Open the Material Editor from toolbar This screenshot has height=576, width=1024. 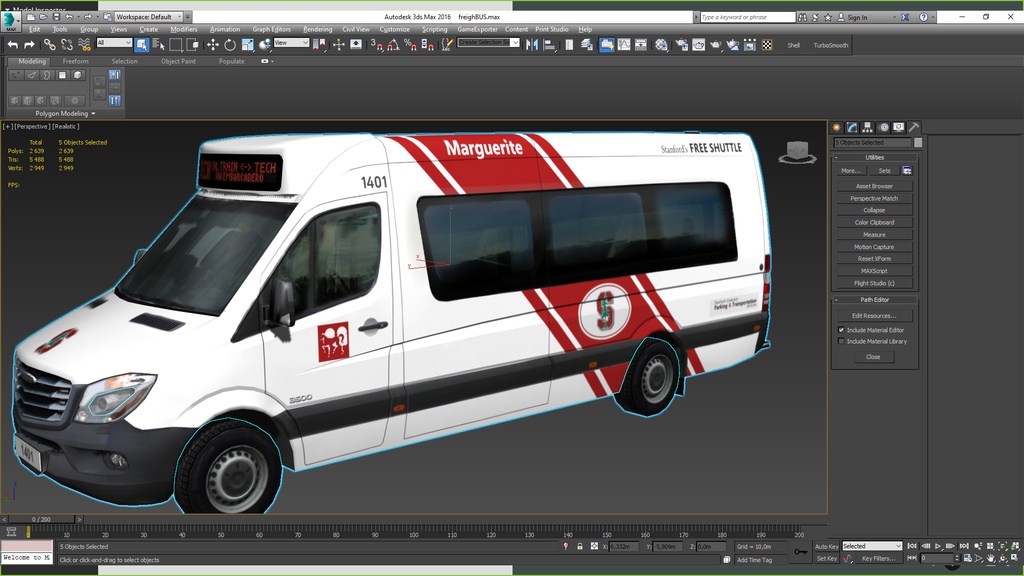click(660, 45)
